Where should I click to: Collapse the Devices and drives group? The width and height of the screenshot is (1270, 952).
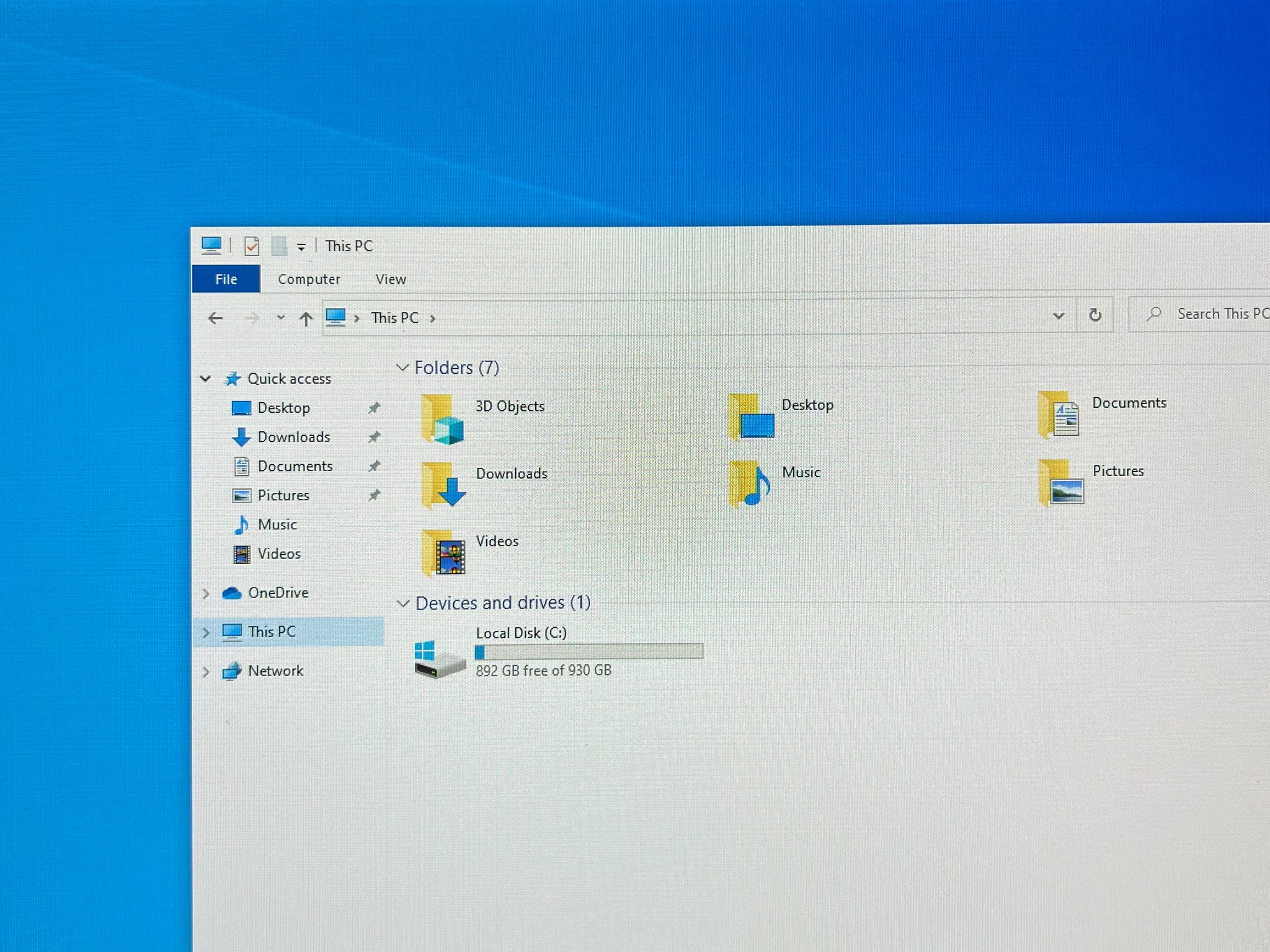(x=403, y=603)
